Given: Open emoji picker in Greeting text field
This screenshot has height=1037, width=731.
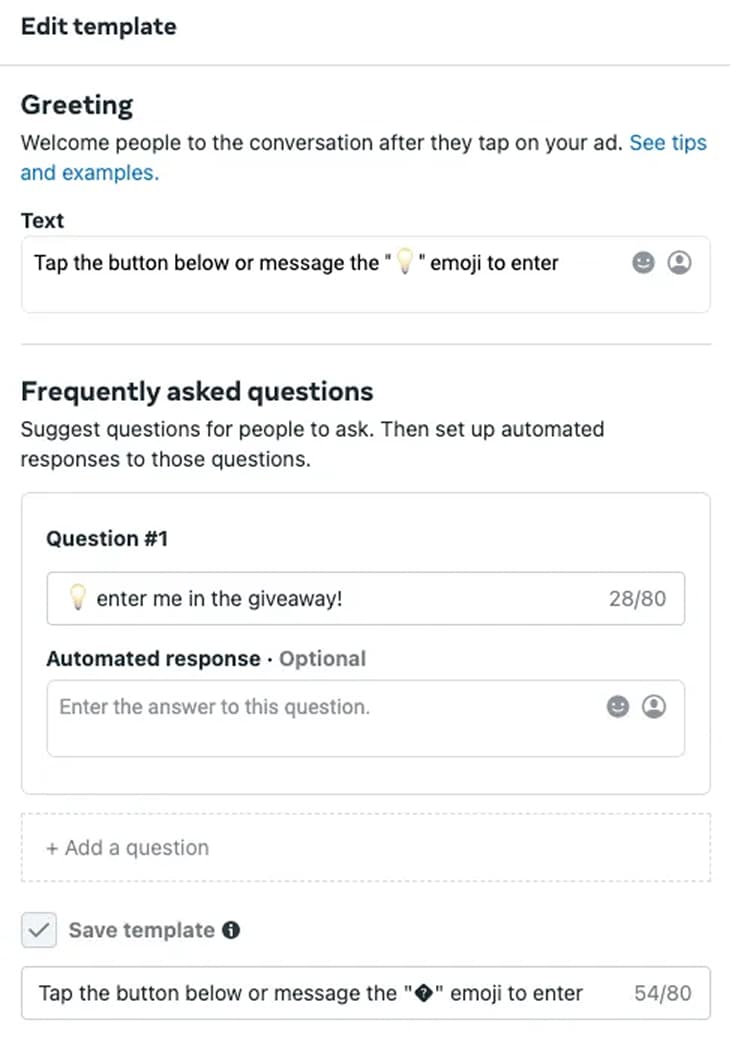Looking at the screenshot, I should pos(645,263).
